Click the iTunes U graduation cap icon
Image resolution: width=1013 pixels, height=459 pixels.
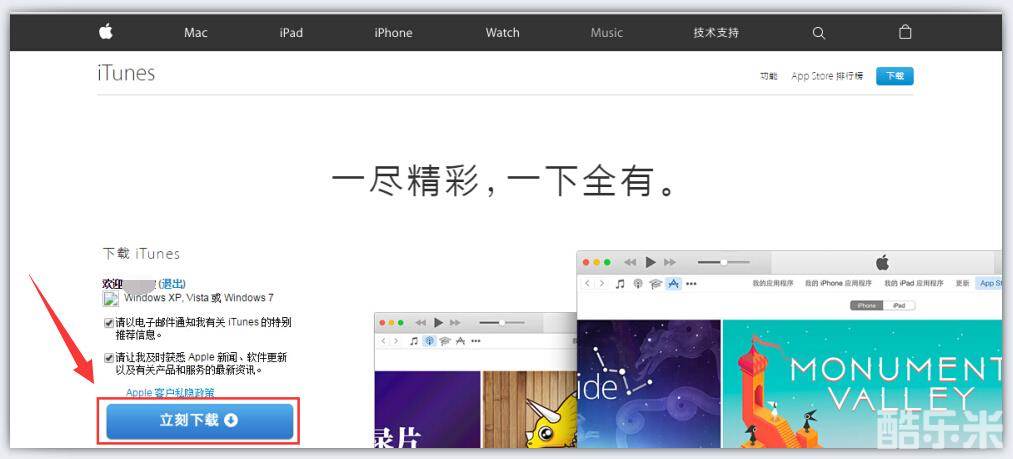tap(655, 284)
